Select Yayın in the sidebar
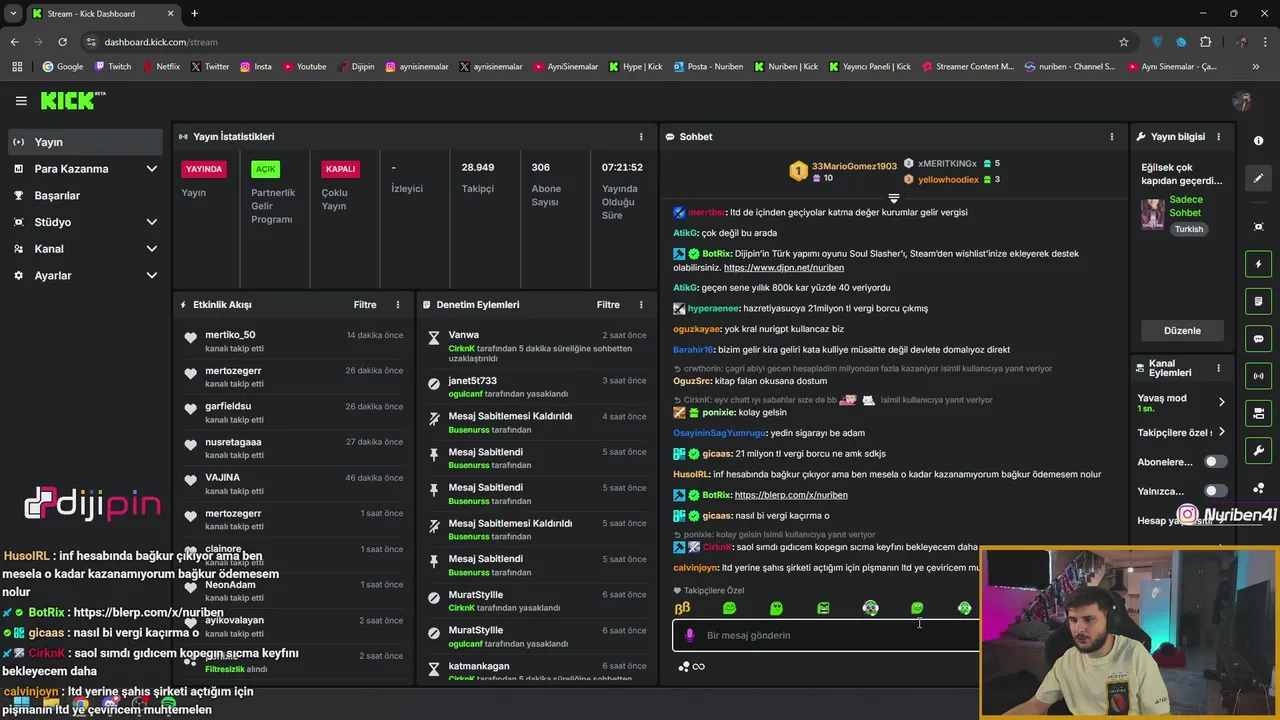The width and height of the screenshot is (1280, 720). tap(85, 142)
